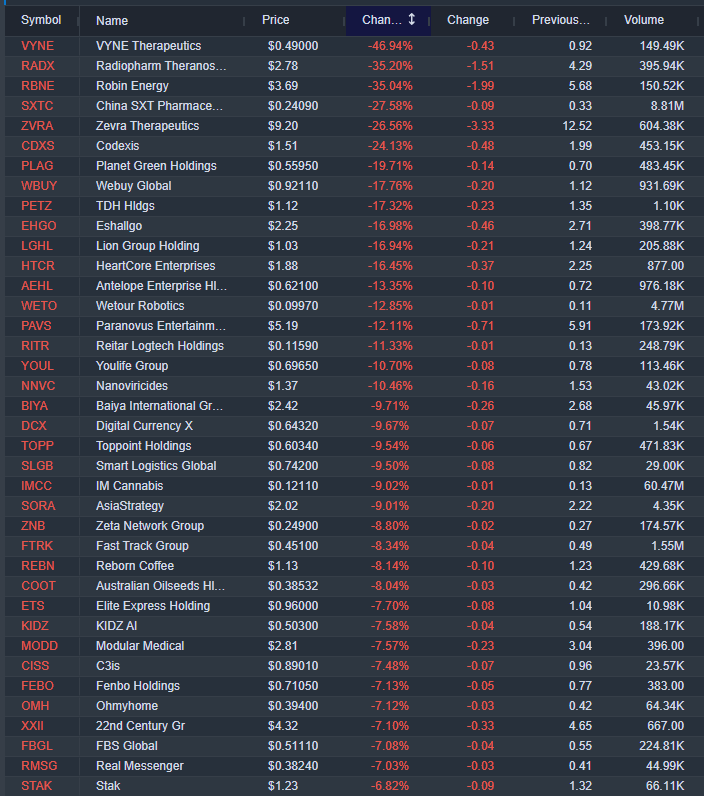704x796 pixels.
Task: Open the KIDZ ticker symbol
Action: click(x=35, y=626)
